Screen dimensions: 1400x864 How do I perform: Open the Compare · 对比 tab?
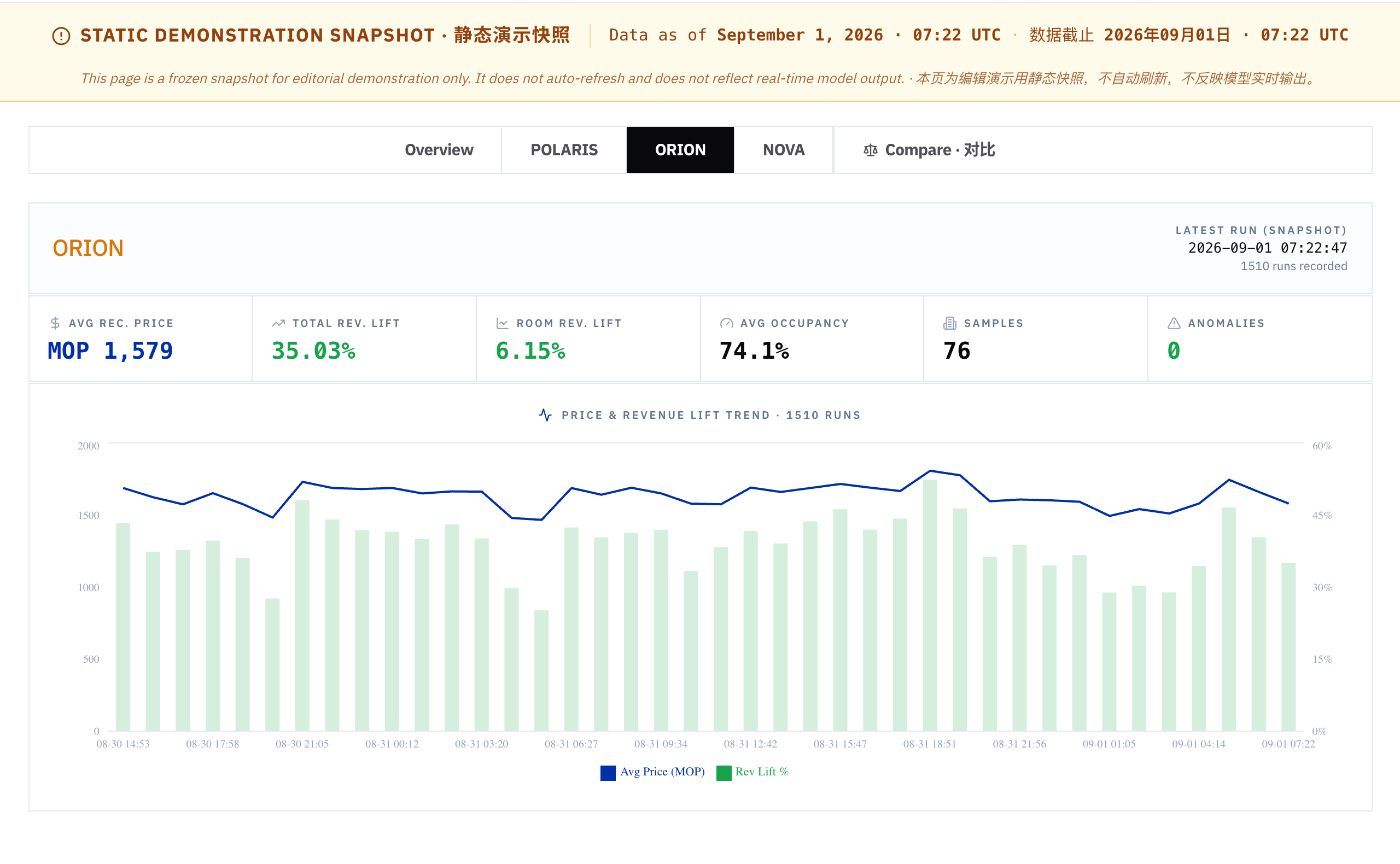tap(929, 150)
